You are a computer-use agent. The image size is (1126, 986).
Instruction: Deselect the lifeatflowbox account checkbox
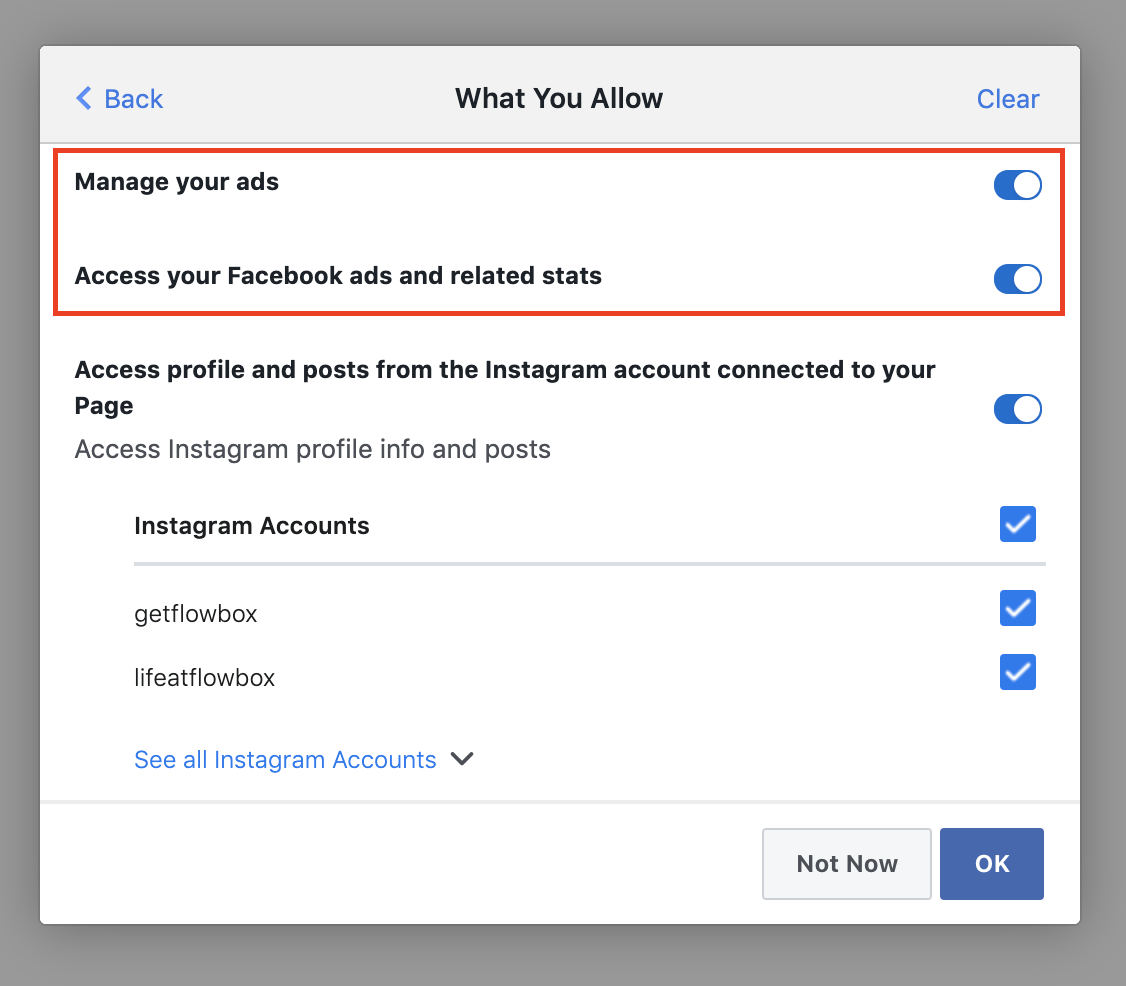pyautogui.click(x=1017, y=673)
